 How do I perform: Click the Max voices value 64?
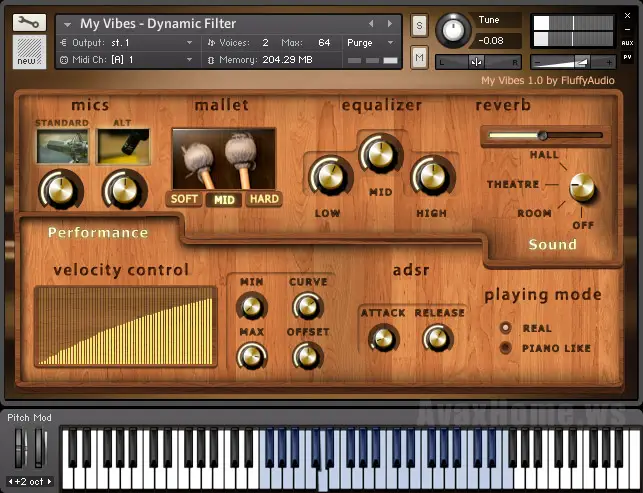(324, 43)
